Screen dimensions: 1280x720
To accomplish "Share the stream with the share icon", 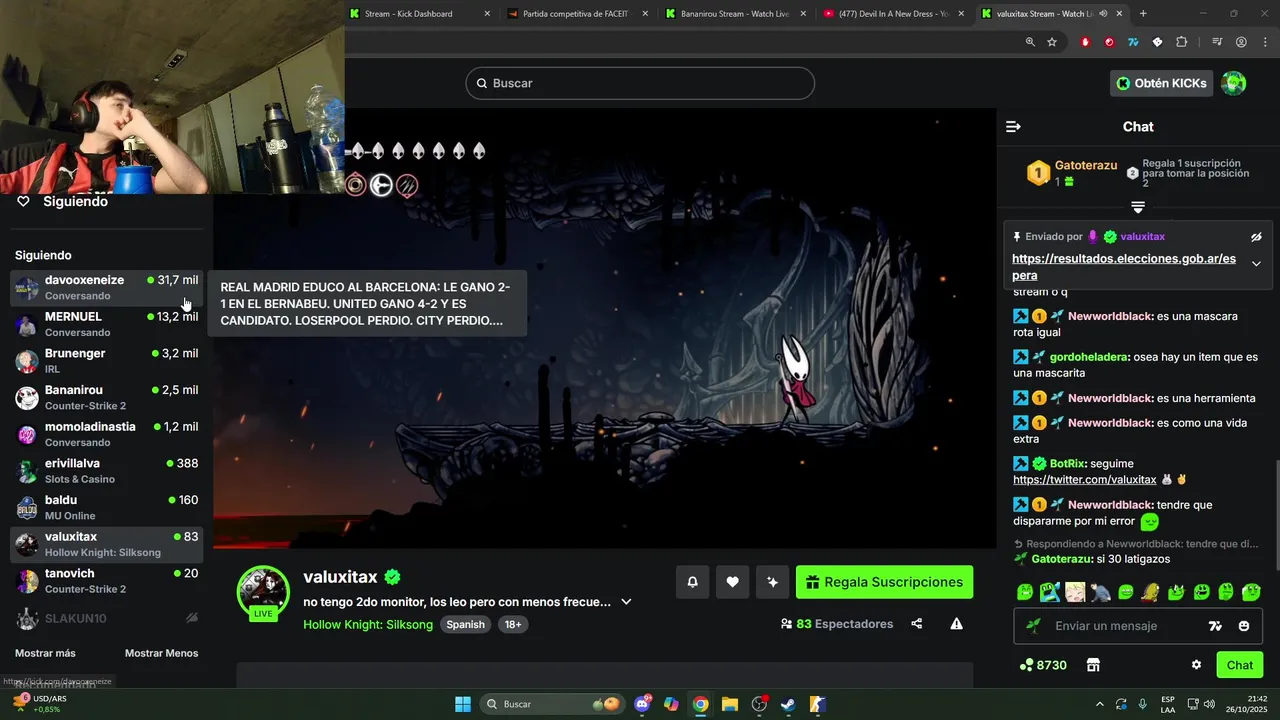I will click(x=917, y=624).
